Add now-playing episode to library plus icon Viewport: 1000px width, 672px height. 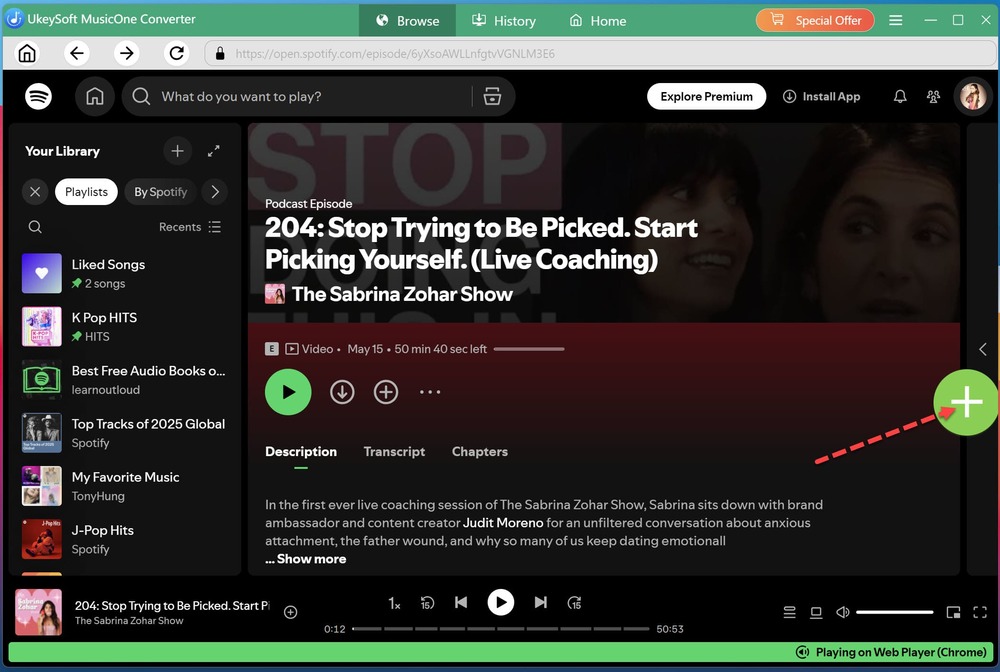(x=290, y=612)
